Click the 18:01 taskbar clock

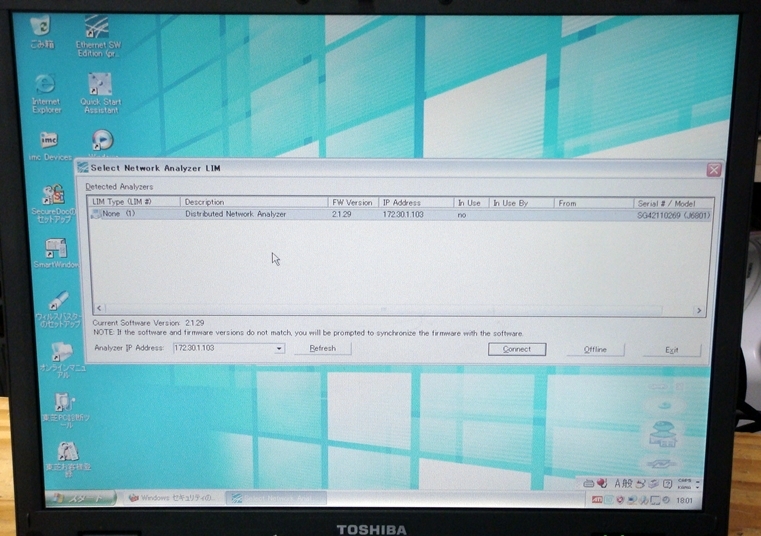pos(684,501)
